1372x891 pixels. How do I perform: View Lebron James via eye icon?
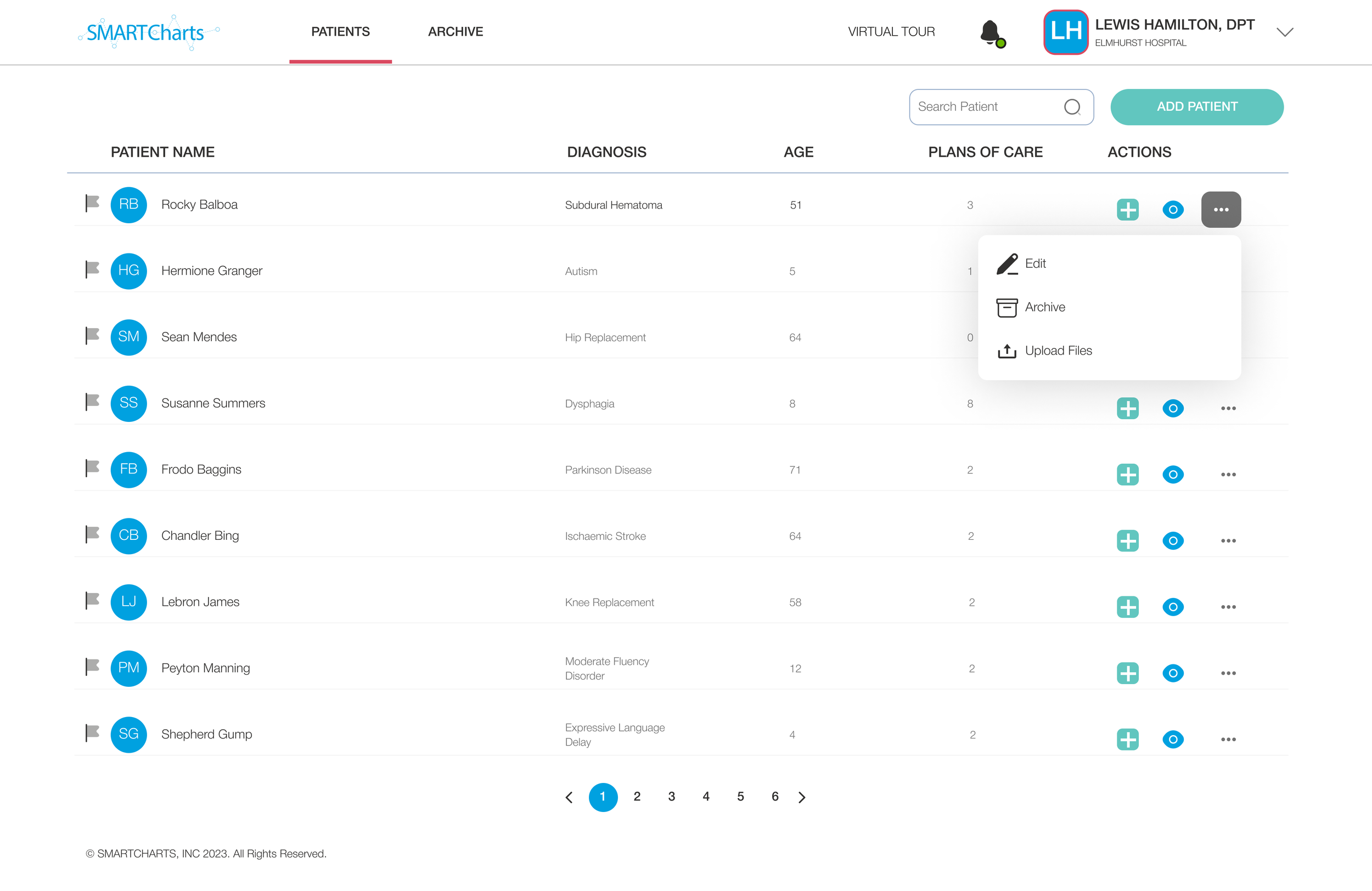tap(1173, 607)
